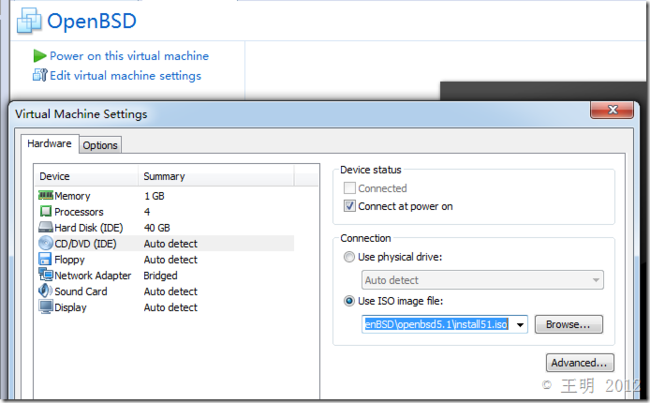Click the Device column header
650x403 pixels.
87,176
